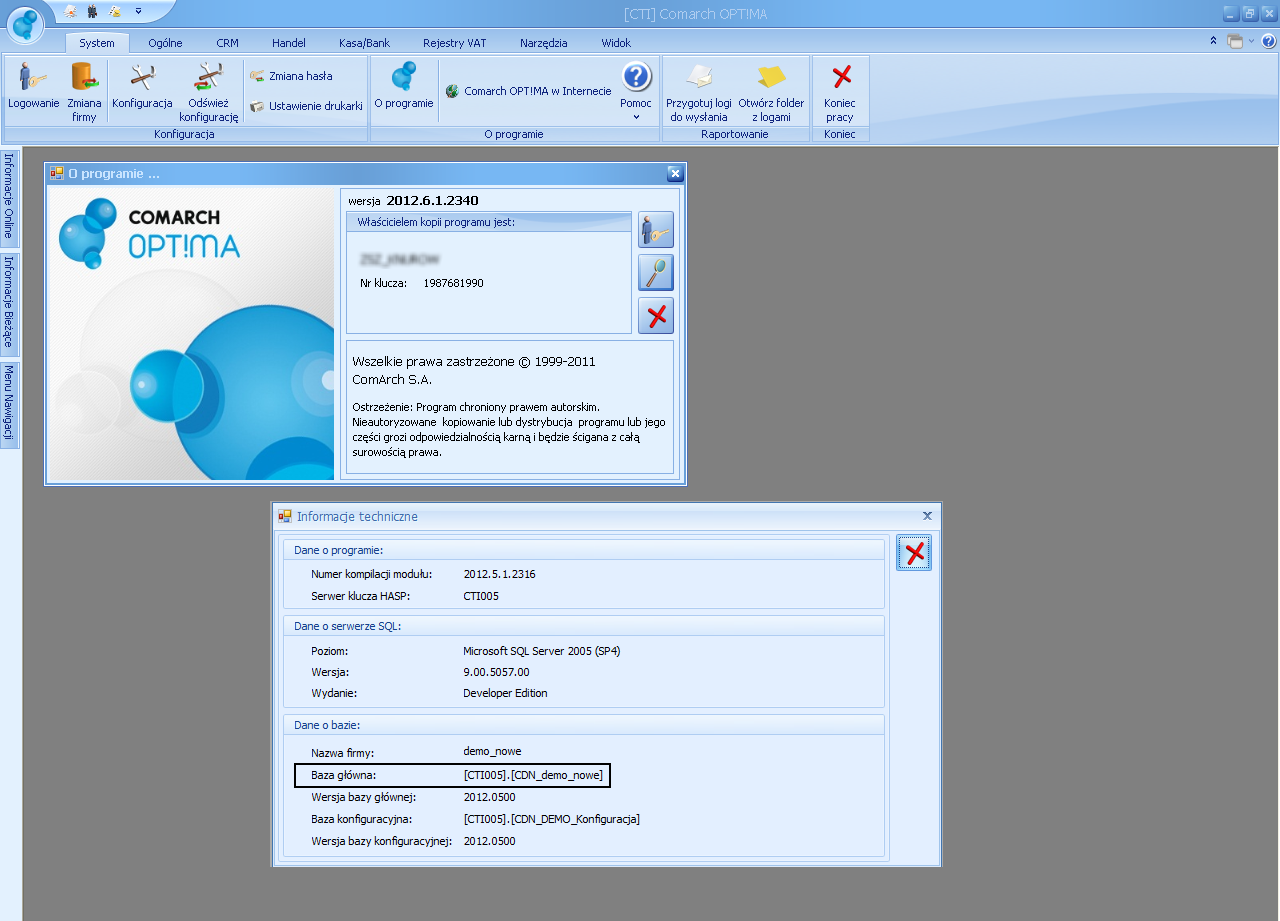Click the two-people icon in quick access toolbar
Image resolution: width=1280 pixels, height=921 pixels.
coord(92,11)
